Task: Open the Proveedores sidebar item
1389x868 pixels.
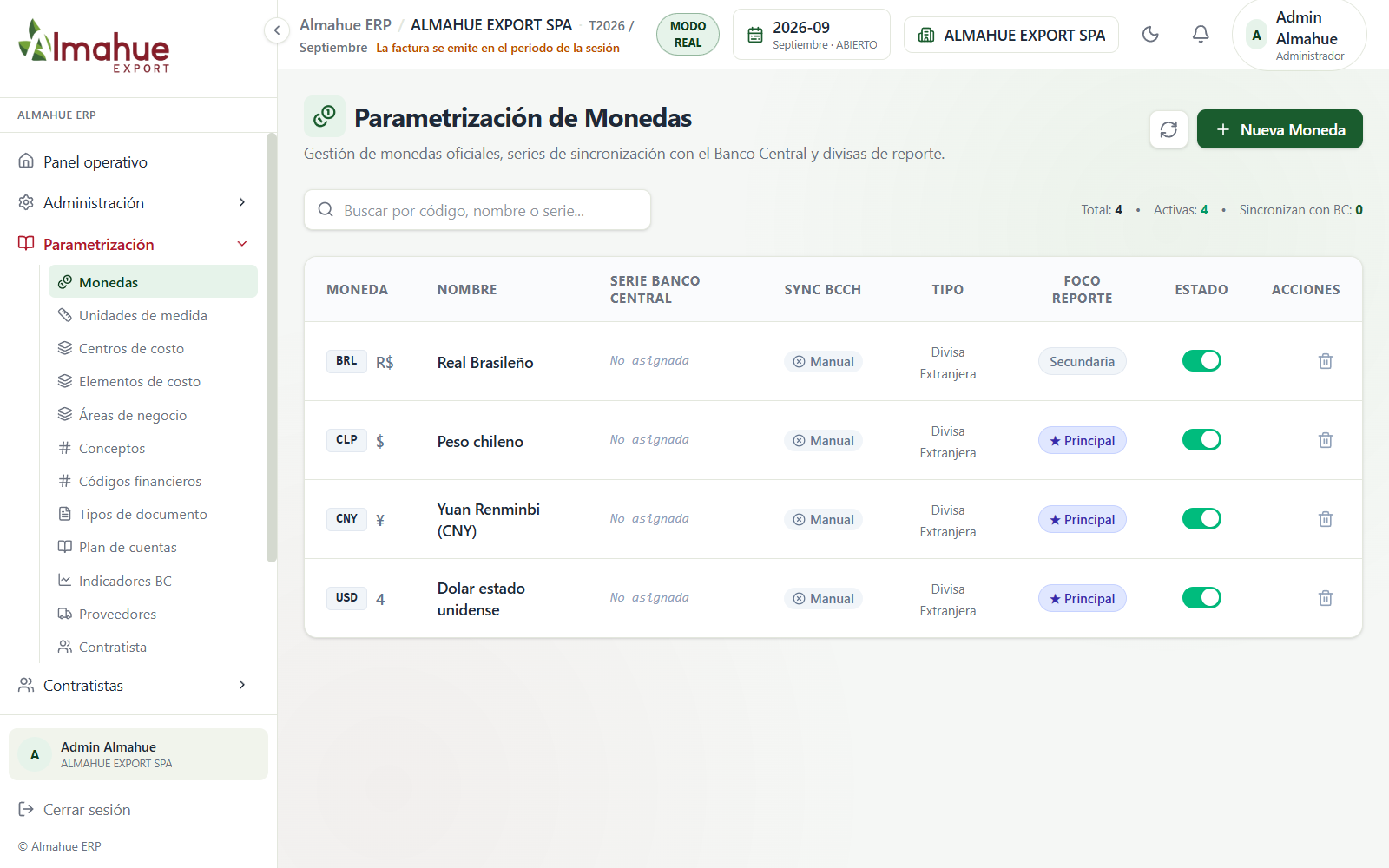Action: 153,614
